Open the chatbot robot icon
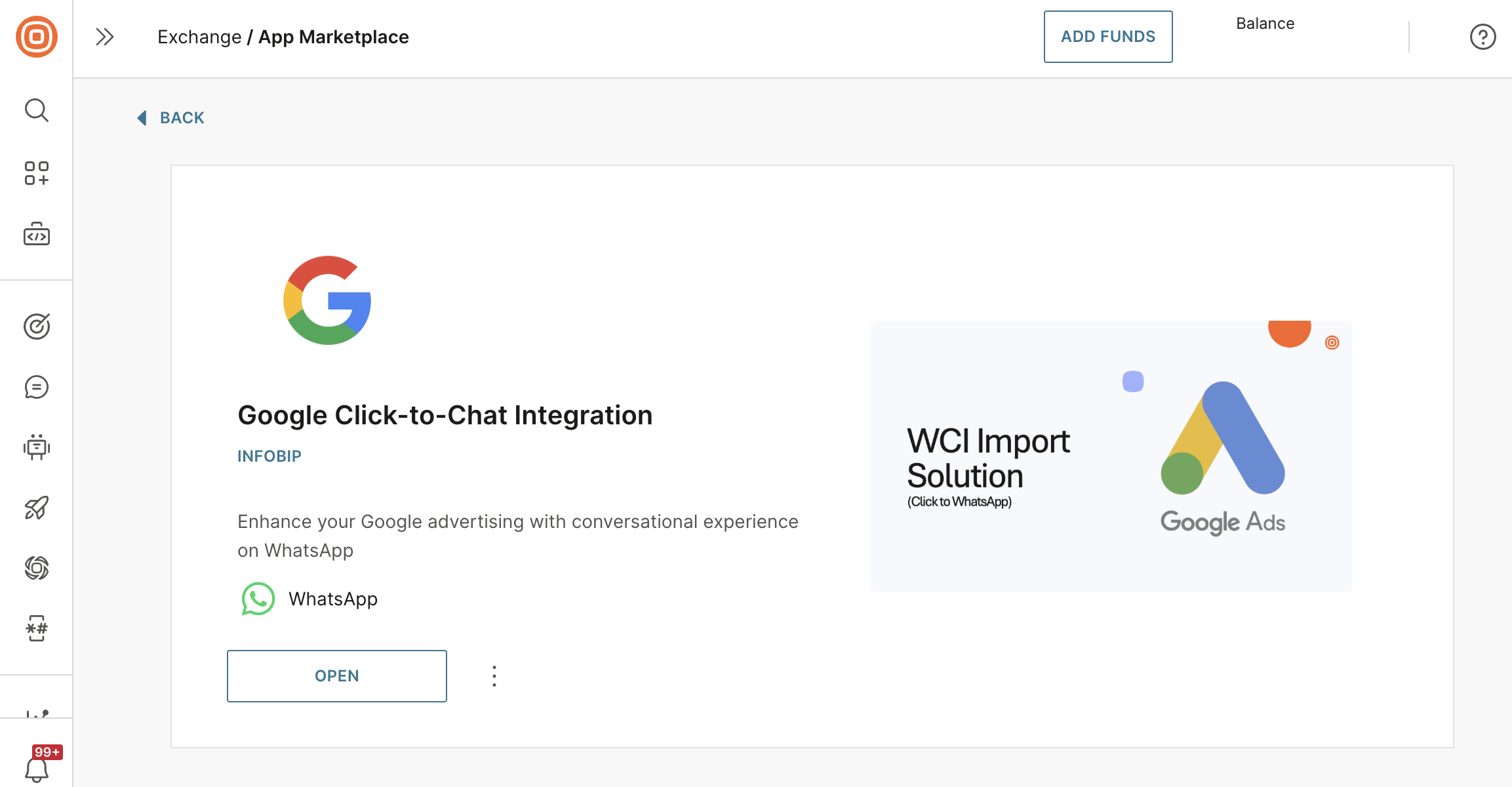1512x787 pixels. (x=37, y=447)
